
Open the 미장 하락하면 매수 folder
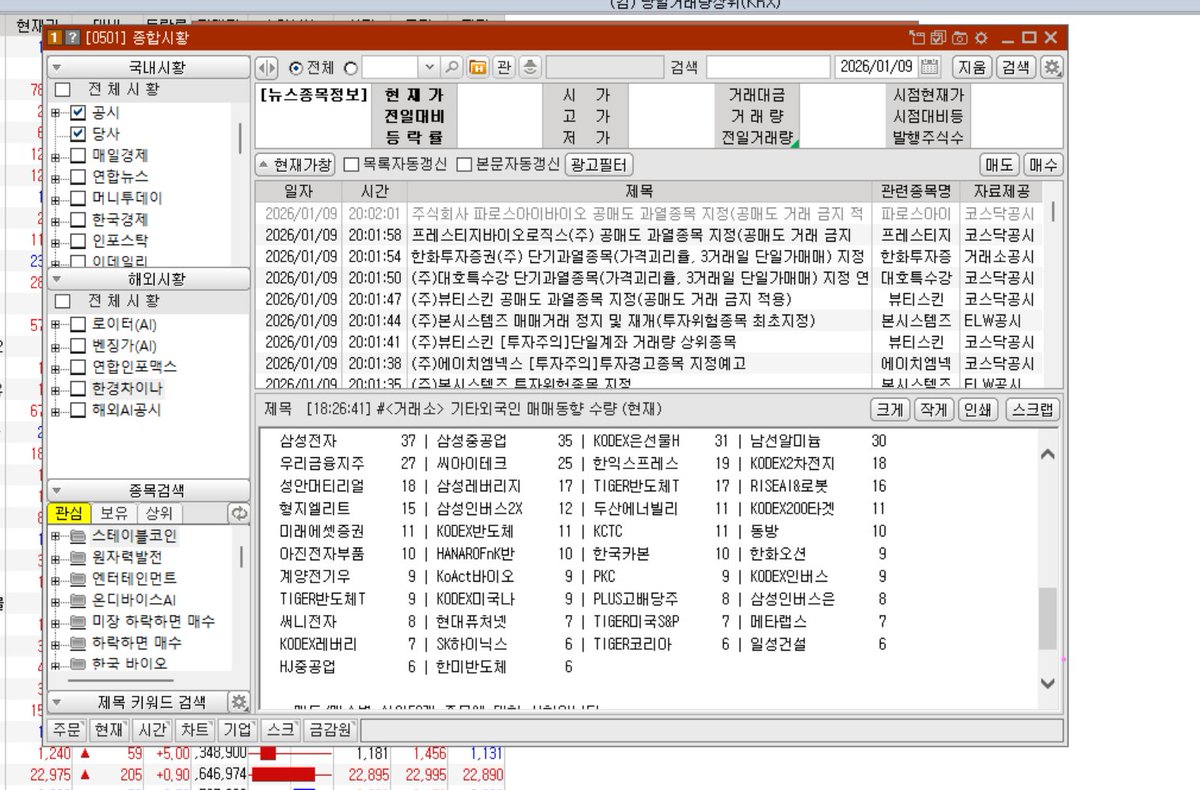[142, 621]
